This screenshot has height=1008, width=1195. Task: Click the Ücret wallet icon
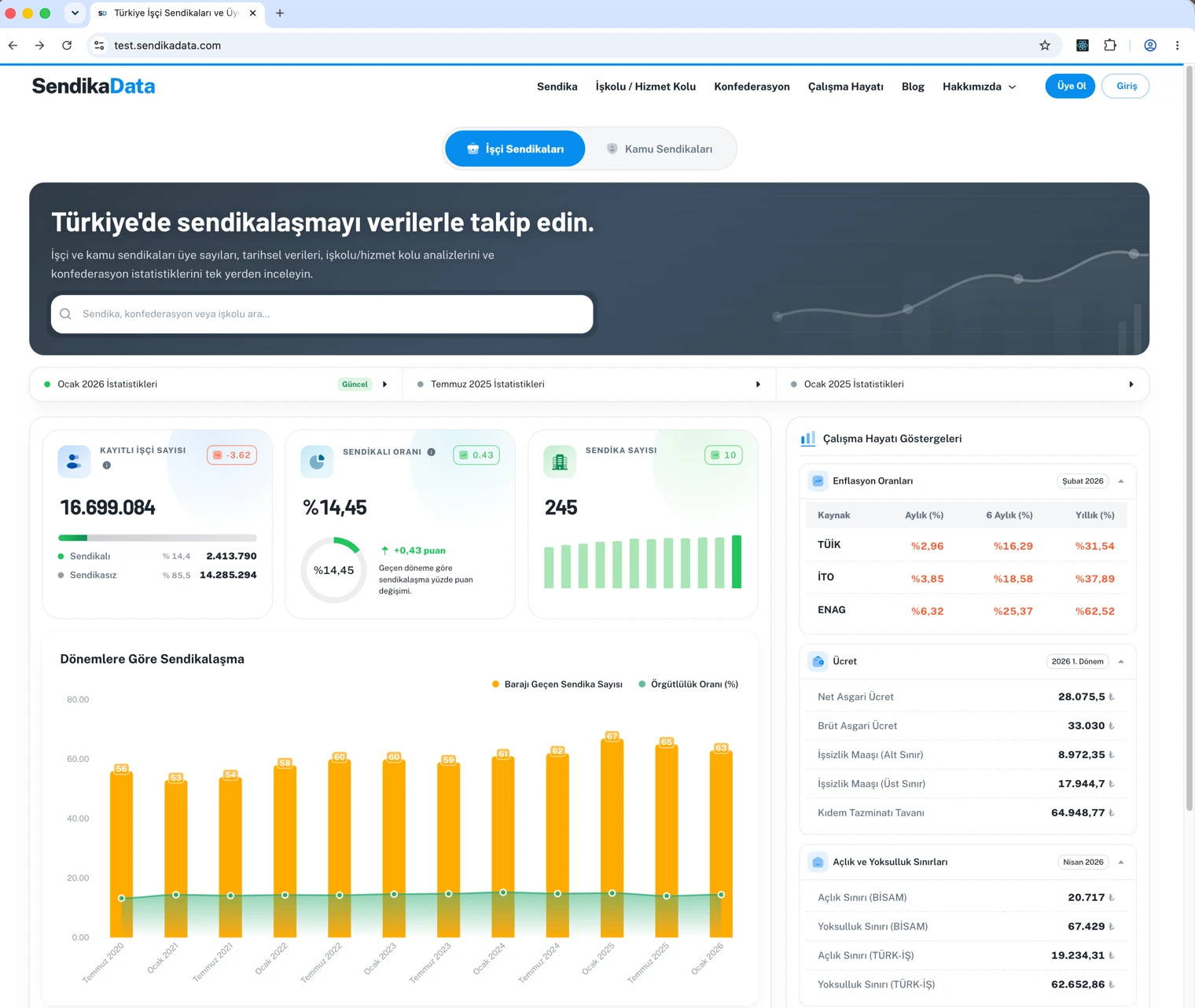[818, 661]
